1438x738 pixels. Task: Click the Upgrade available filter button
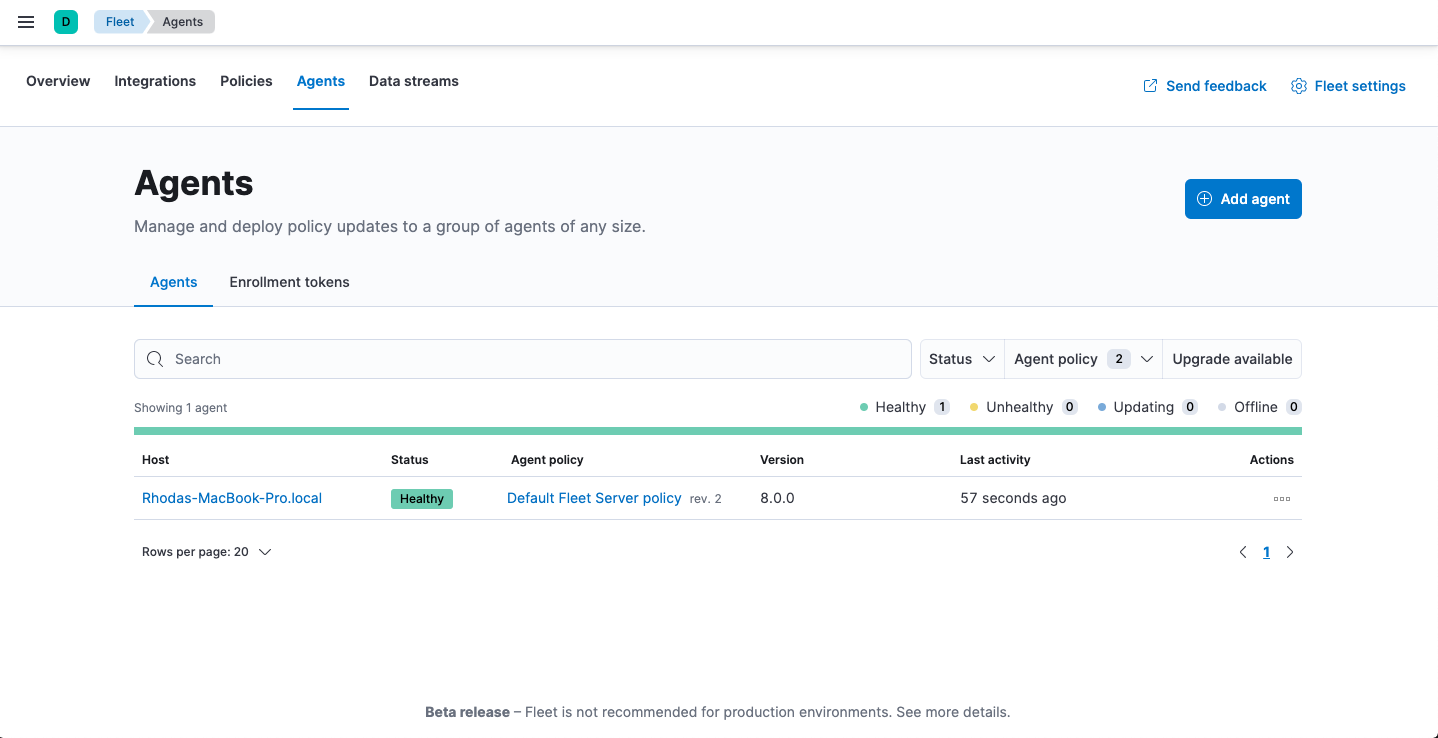(1231, 358)
